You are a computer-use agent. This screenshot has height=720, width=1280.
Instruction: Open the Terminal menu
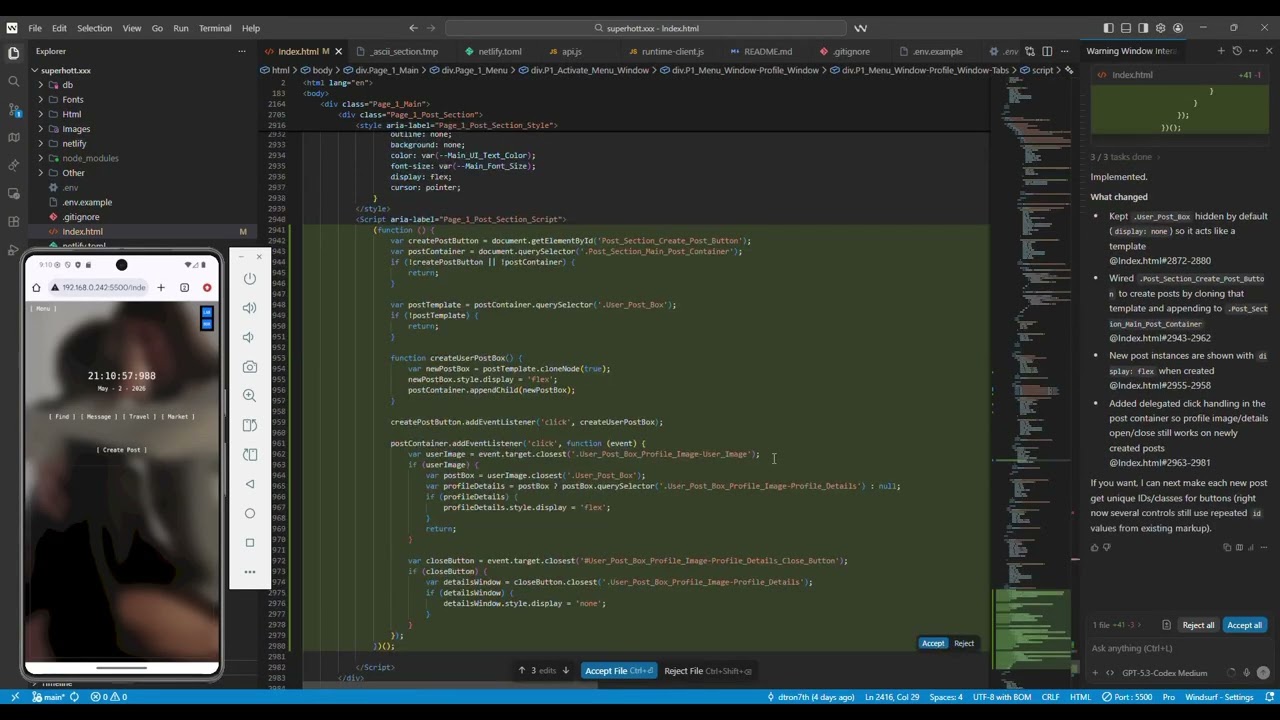click(215, 28)
